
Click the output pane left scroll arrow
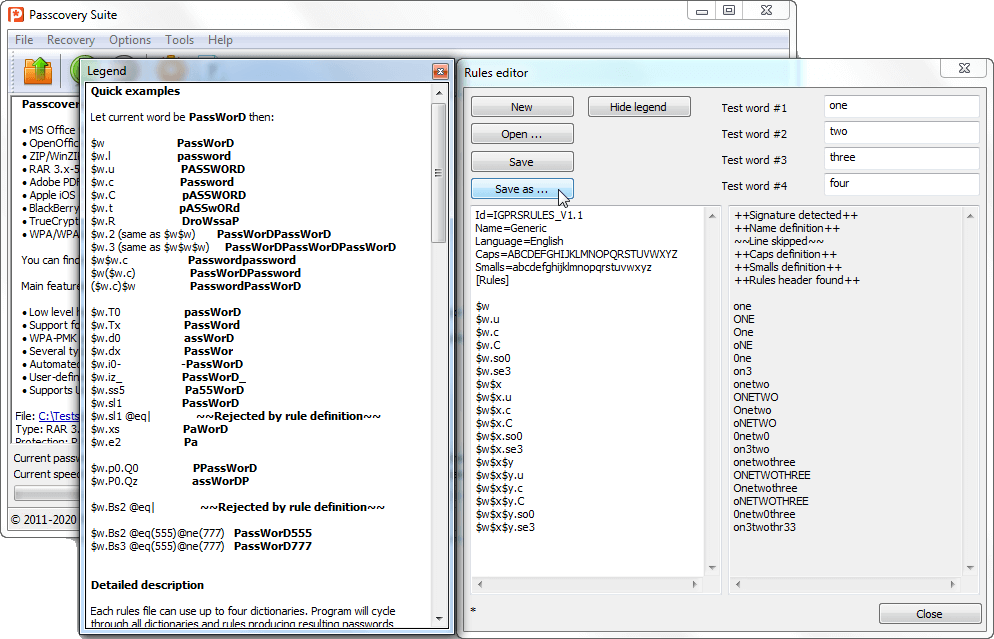pos(738,584)
